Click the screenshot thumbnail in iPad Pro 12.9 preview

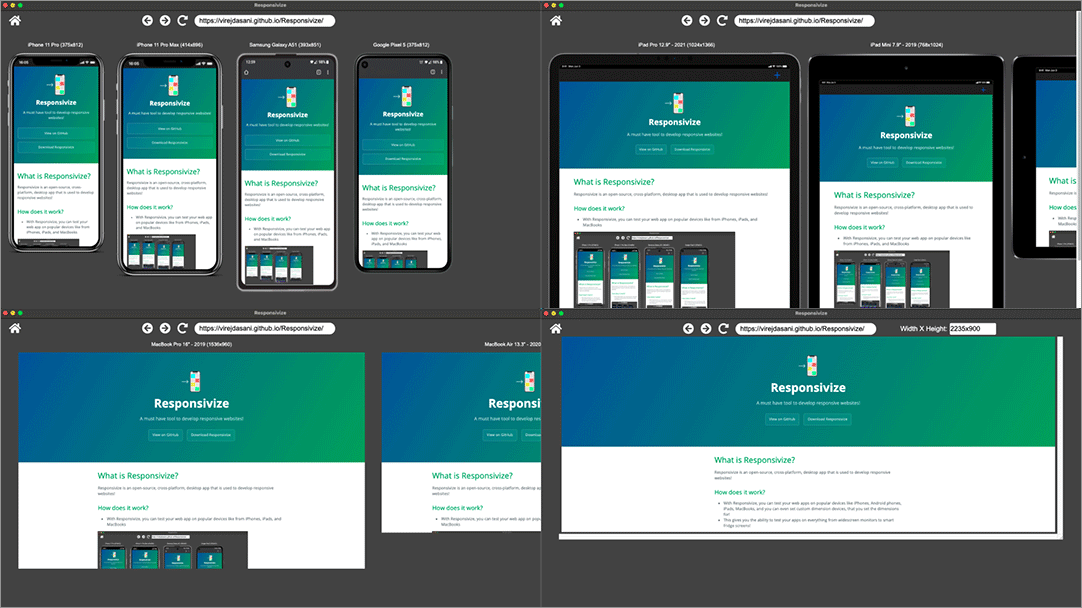654,270
